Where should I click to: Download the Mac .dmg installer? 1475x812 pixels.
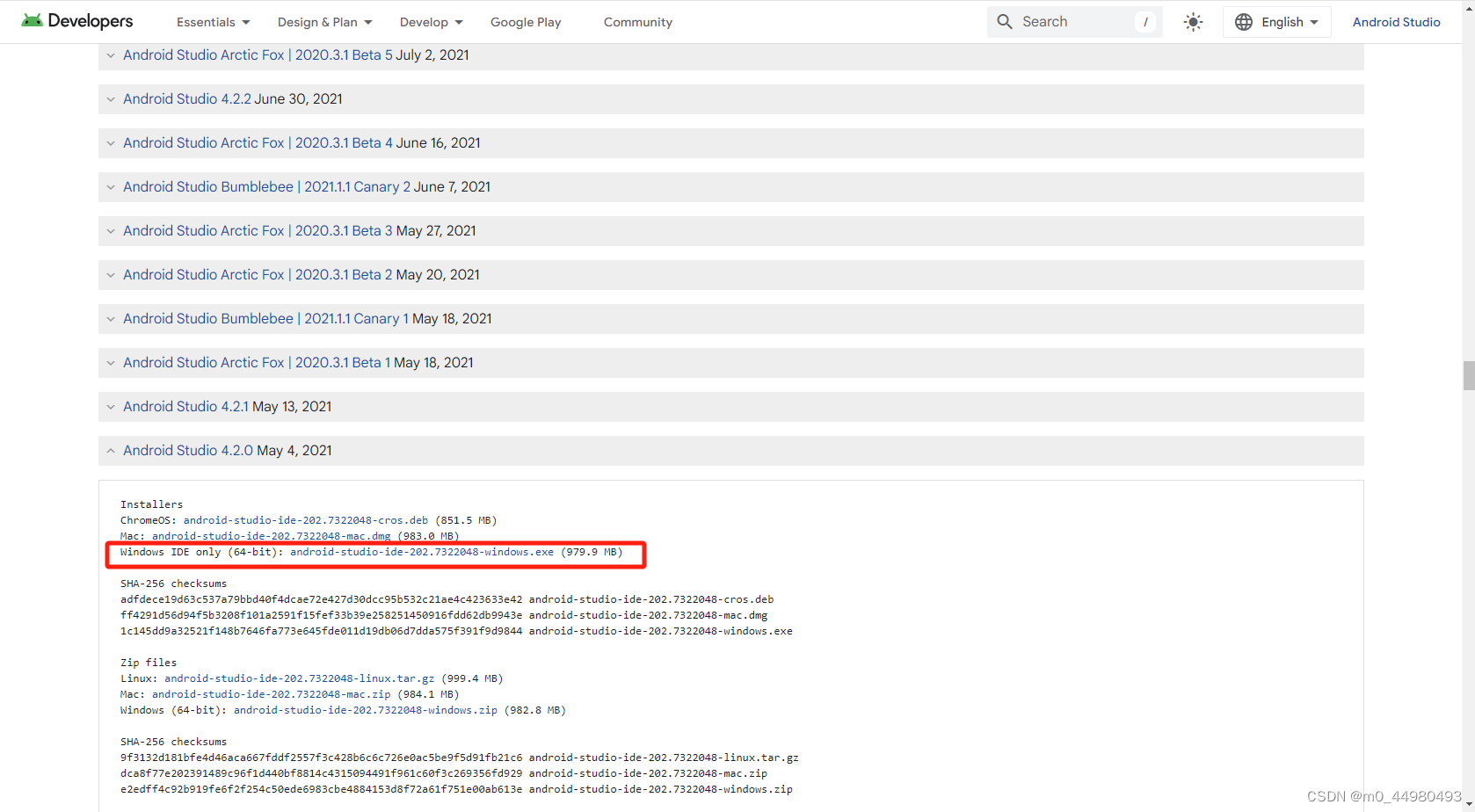(271, 536)
